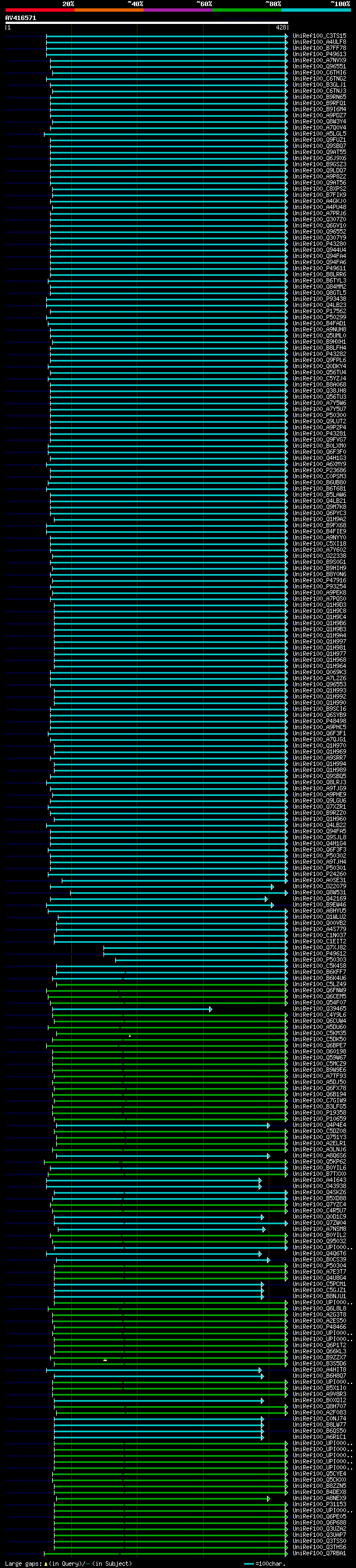Click the UniRef100_P50303 entry
Screen dimensions: 356x1568
(319, 959)
